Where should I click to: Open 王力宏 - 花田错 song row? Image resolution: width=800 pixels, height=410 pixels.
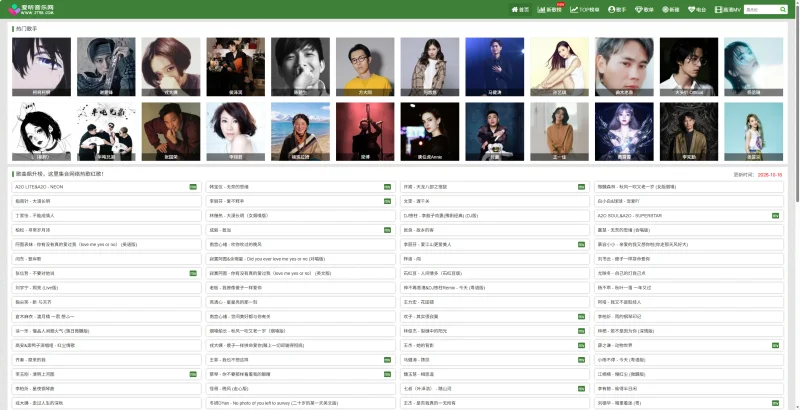(x=495, y=302)
